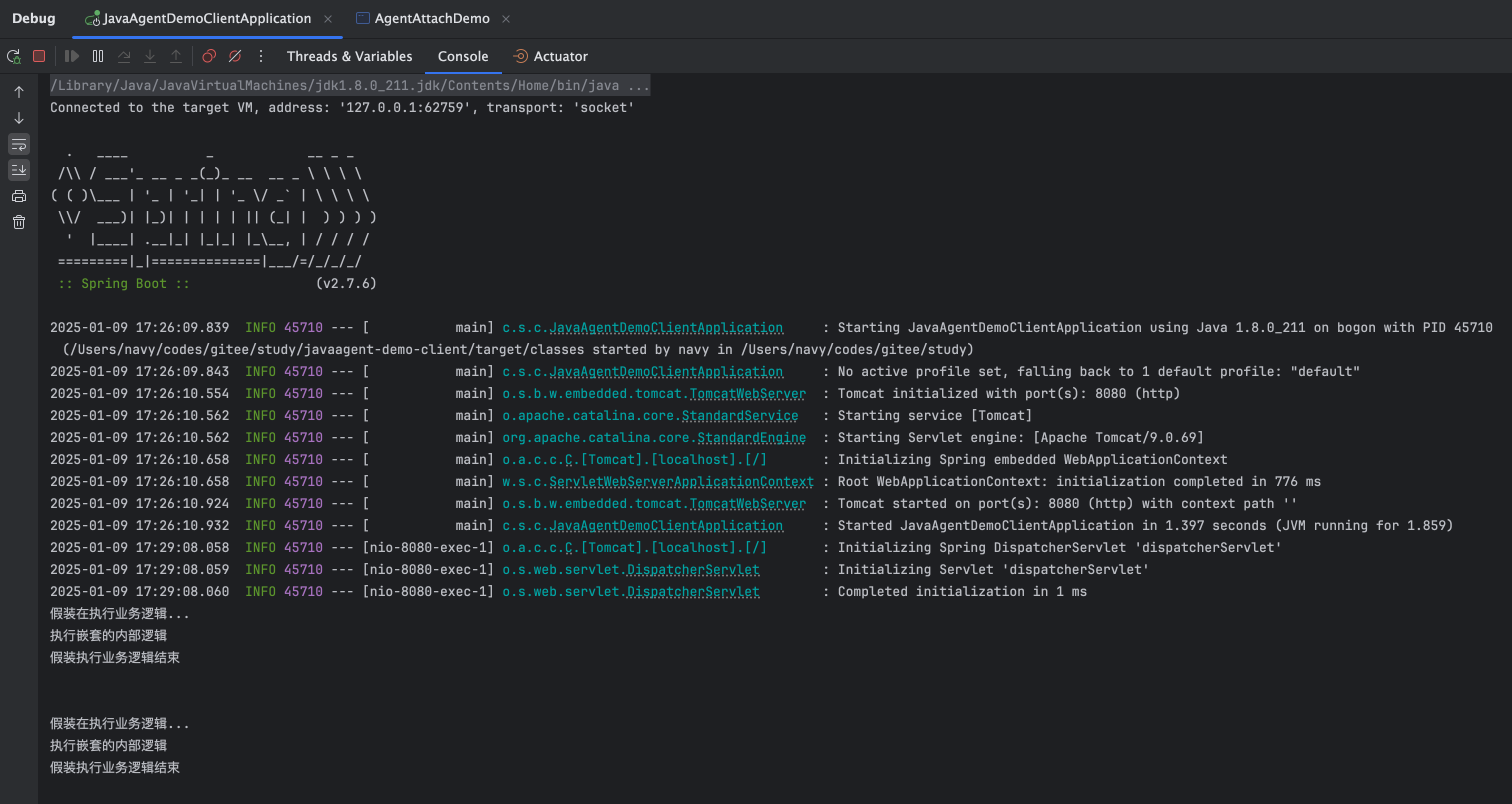Click the Step Into icon
Screen dimensions: 1512x804
click(149, 56)
